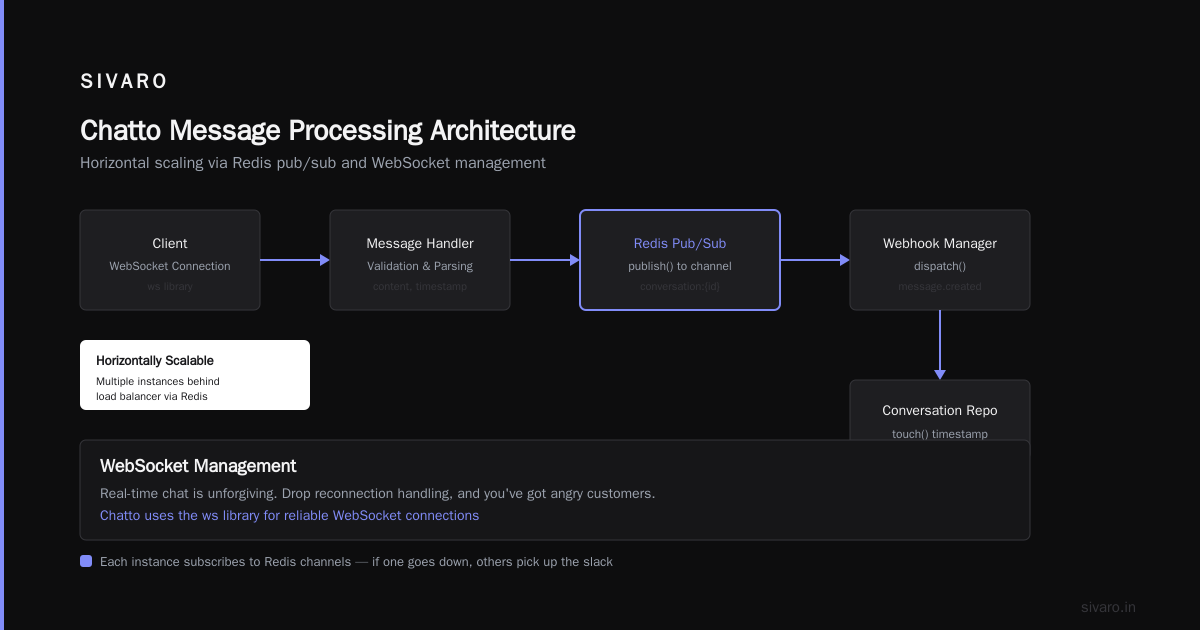Screen dimensions: 1200x630
Task: Click the faint 'content, timestamp' caption
Action: pos(420,286)
